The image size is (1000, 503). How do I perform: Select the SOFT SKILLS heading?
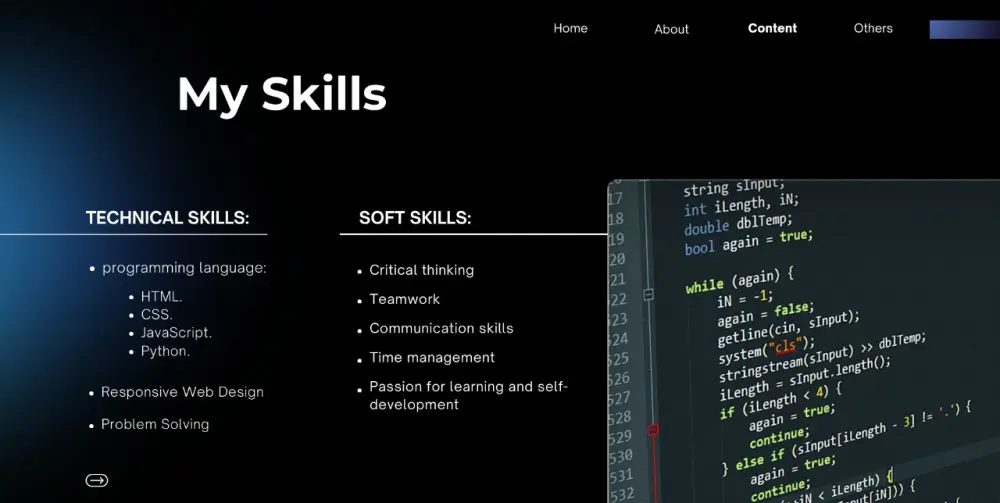415,218
